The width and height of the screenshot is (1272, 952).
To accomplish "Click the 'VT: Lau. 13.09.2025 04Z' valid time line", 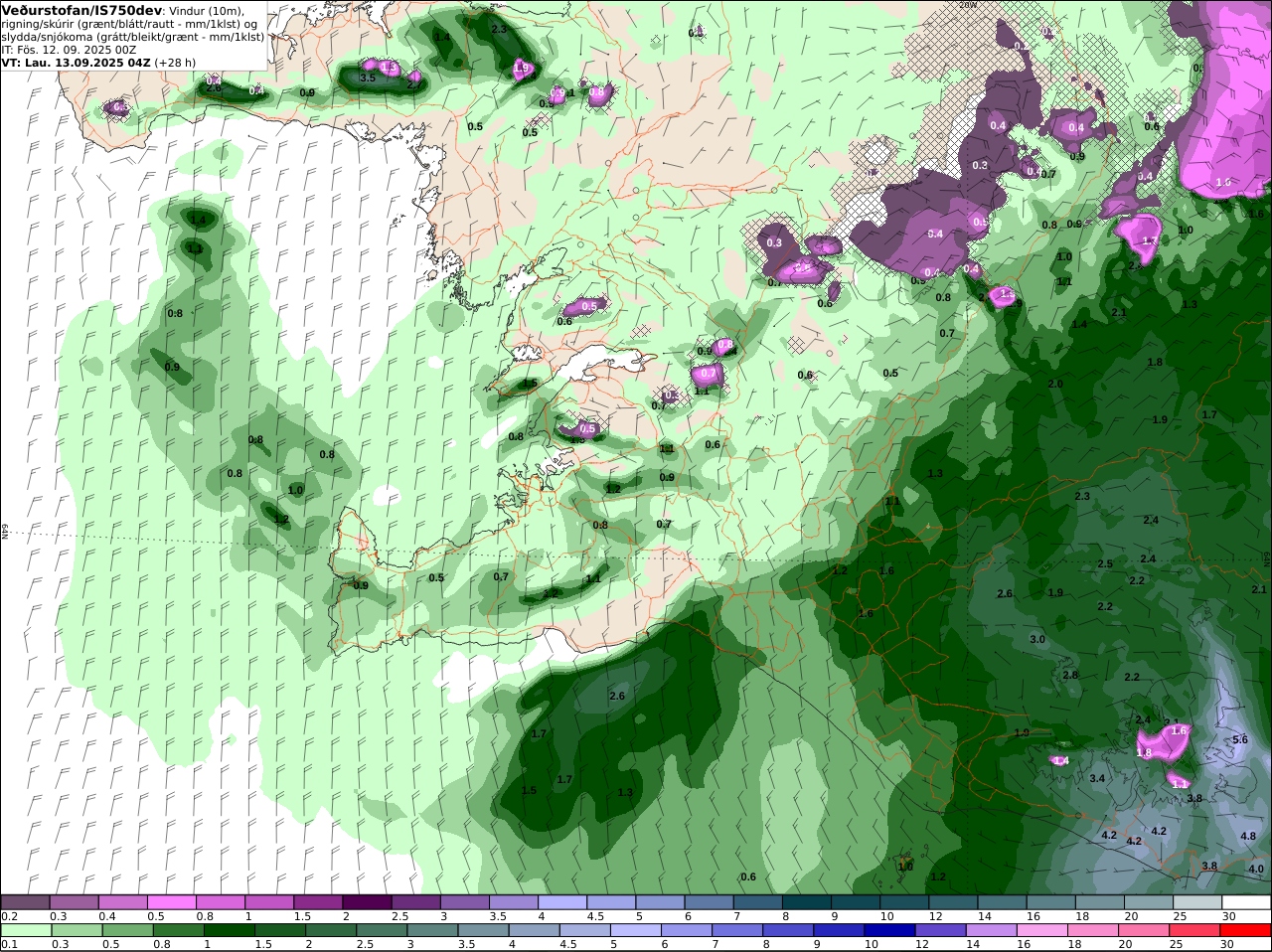I will coord(77,62).
